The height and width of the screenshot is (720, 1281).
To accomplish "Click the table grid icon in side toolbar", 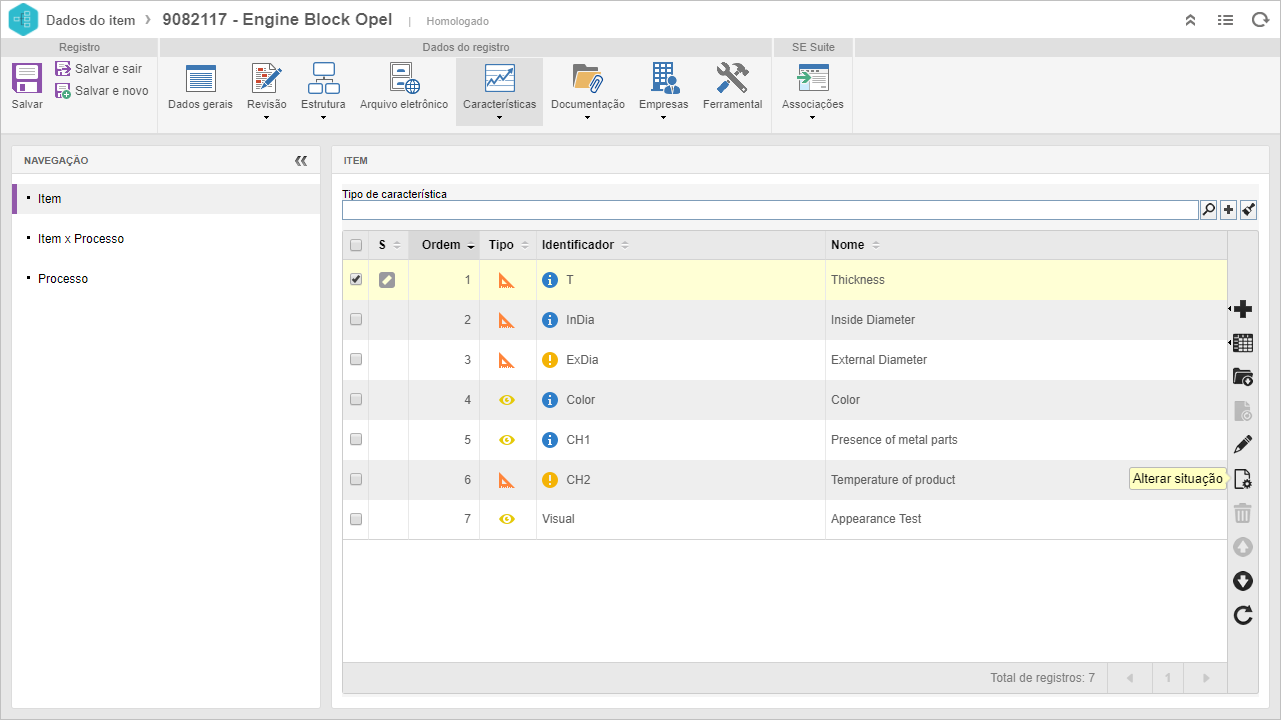I will (1243, 343).
